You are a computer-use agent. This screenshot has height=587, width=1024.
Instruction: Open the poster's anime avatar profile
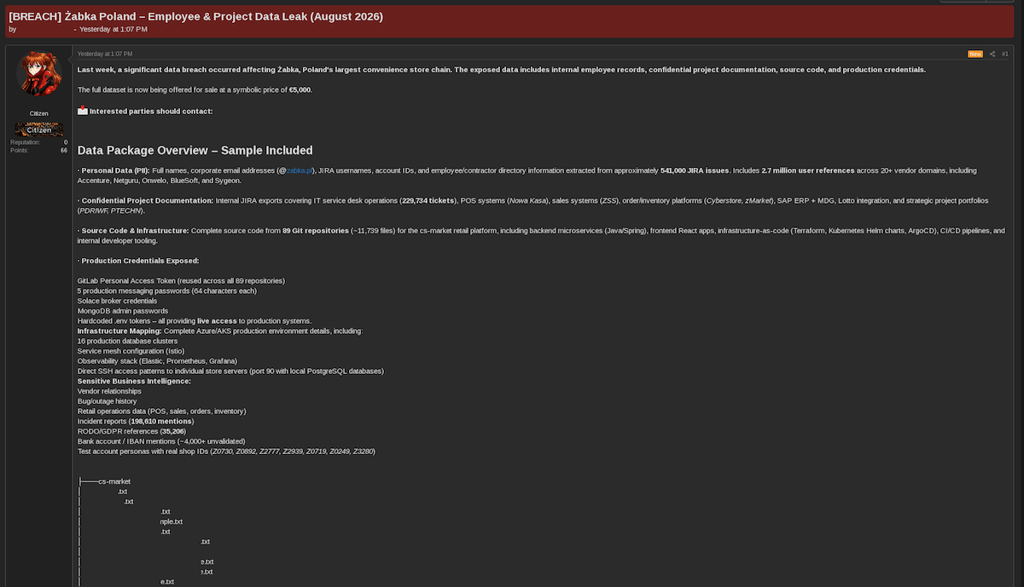pos(39,74)
